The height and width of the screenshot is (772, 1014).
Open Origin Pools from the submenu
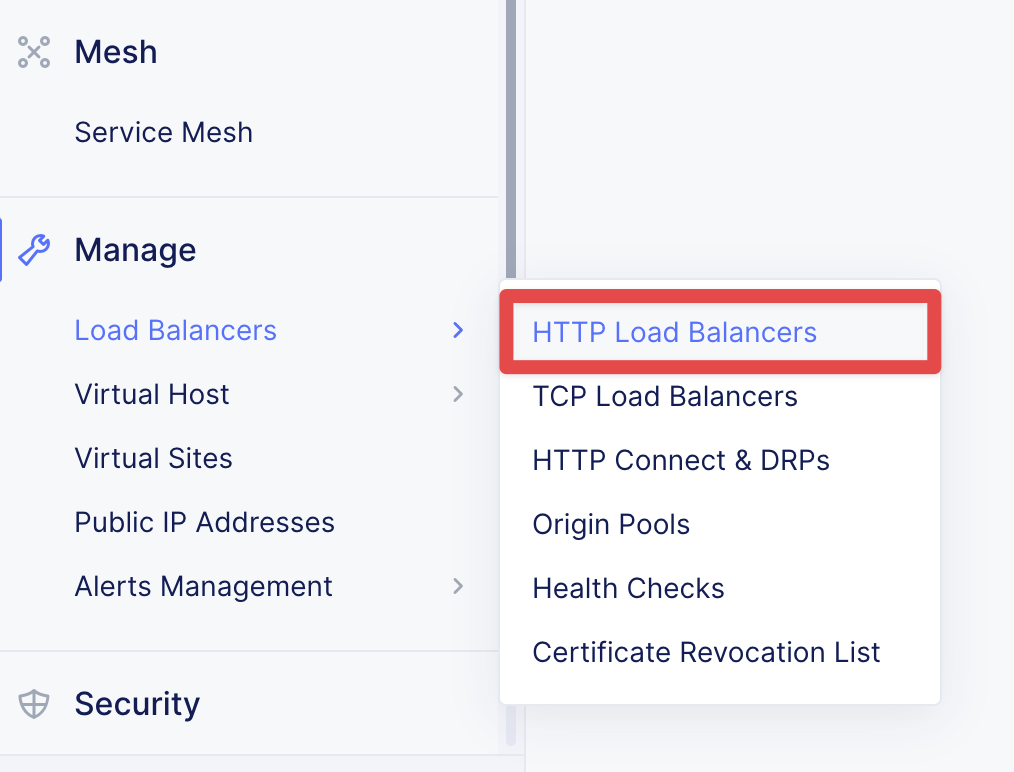click(x=611, y=524)
